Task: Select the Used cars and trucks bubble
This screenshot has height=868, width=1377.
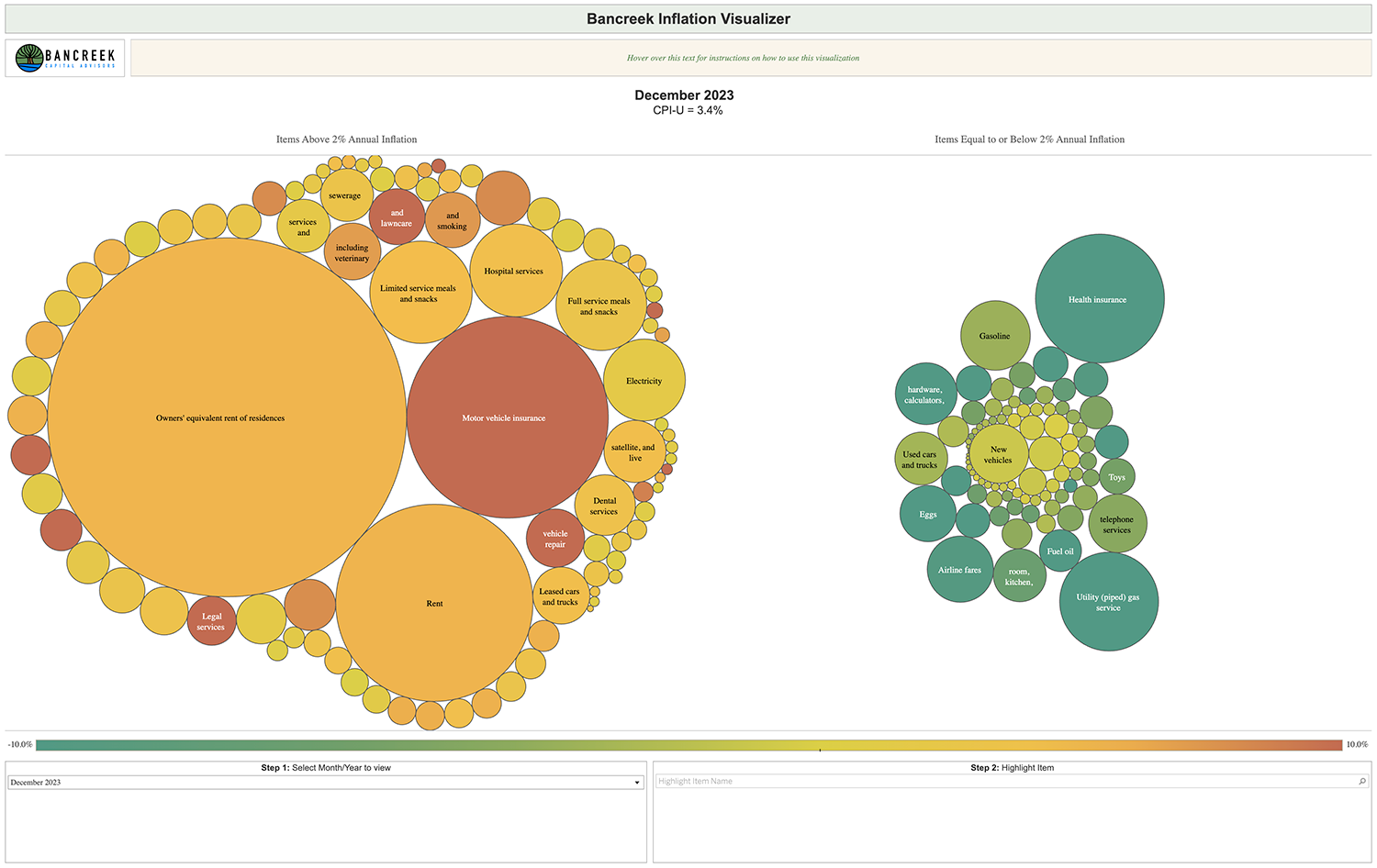Action: click(922, 460)
